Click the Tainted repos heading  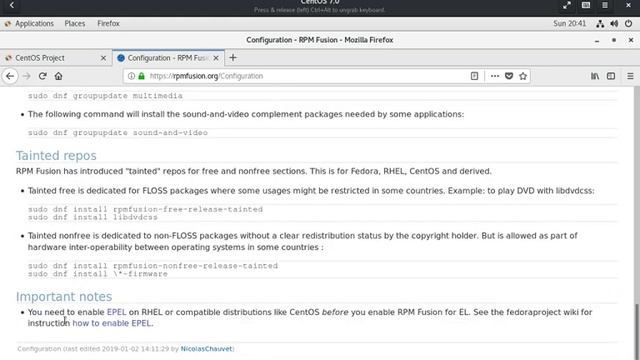(x=56, y=156)
